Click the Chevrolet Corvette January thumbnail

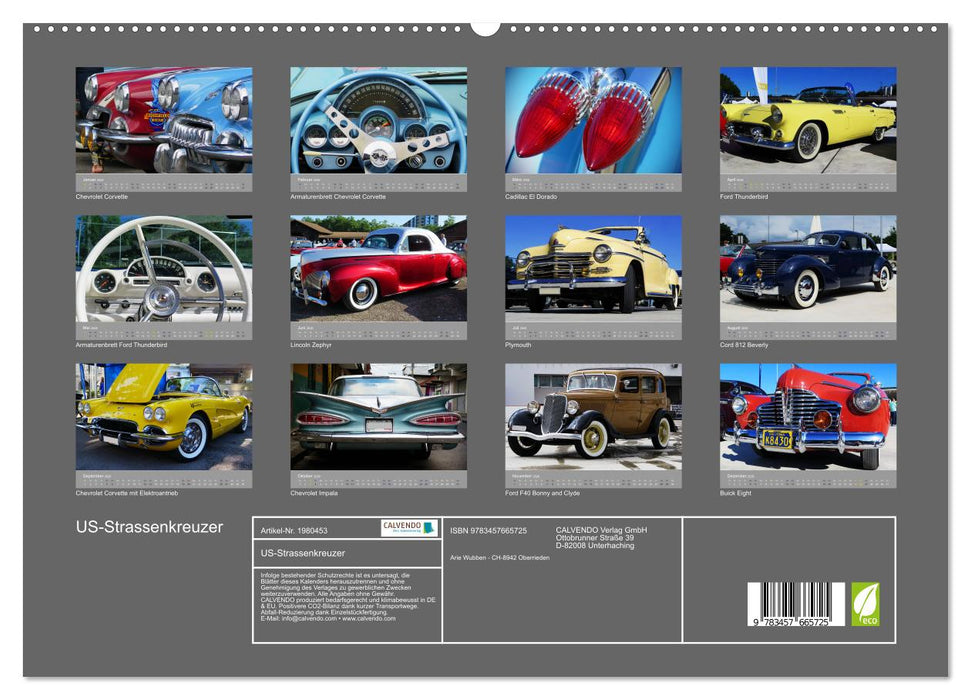163,120
